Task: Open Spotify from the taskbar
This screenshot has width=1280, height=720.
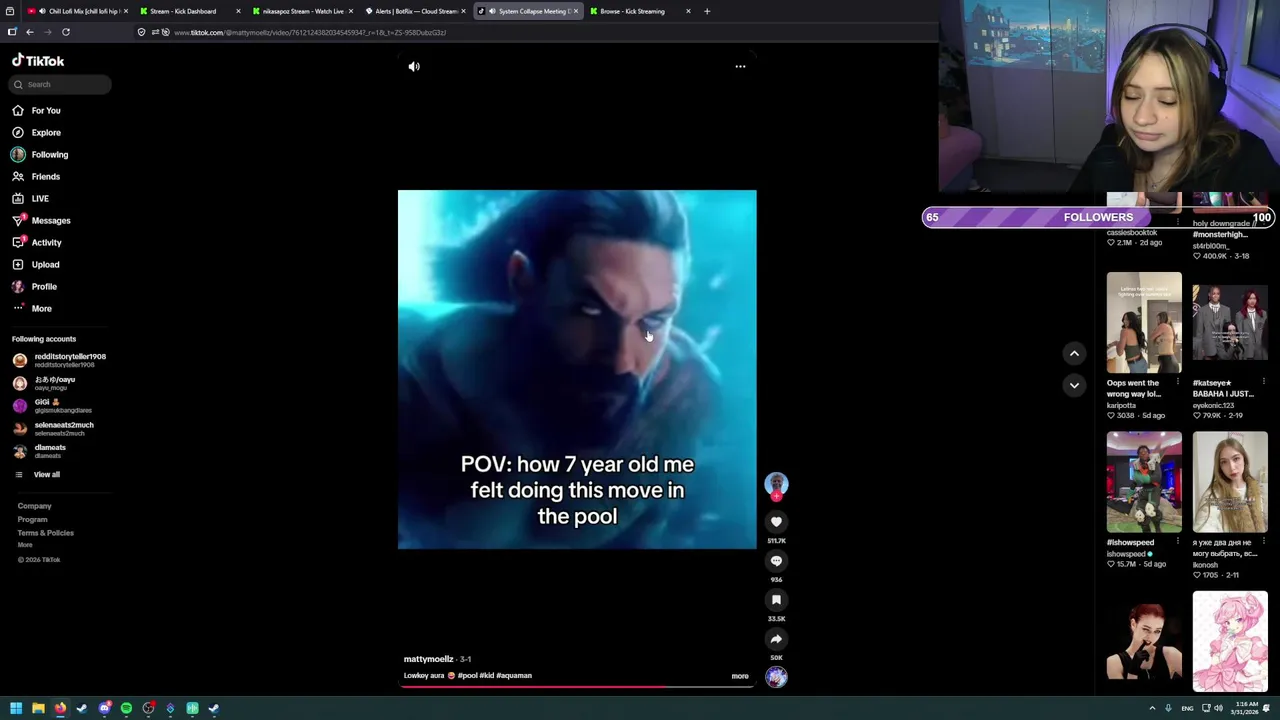Action: point(126,708)
